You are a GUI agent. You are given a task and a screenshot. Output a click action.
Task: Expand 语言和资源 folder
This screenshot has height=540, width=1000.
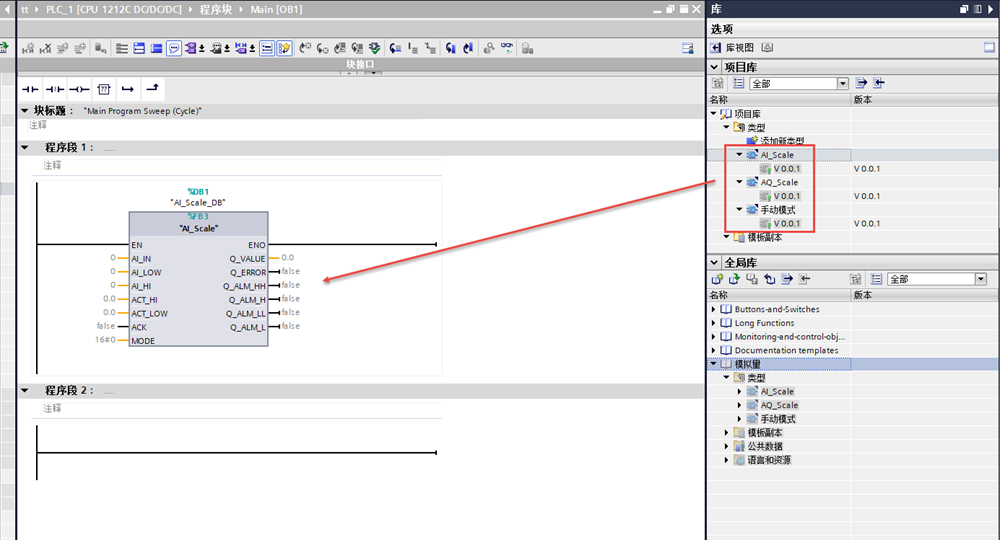pyautogui.click(x=726, y=460)
